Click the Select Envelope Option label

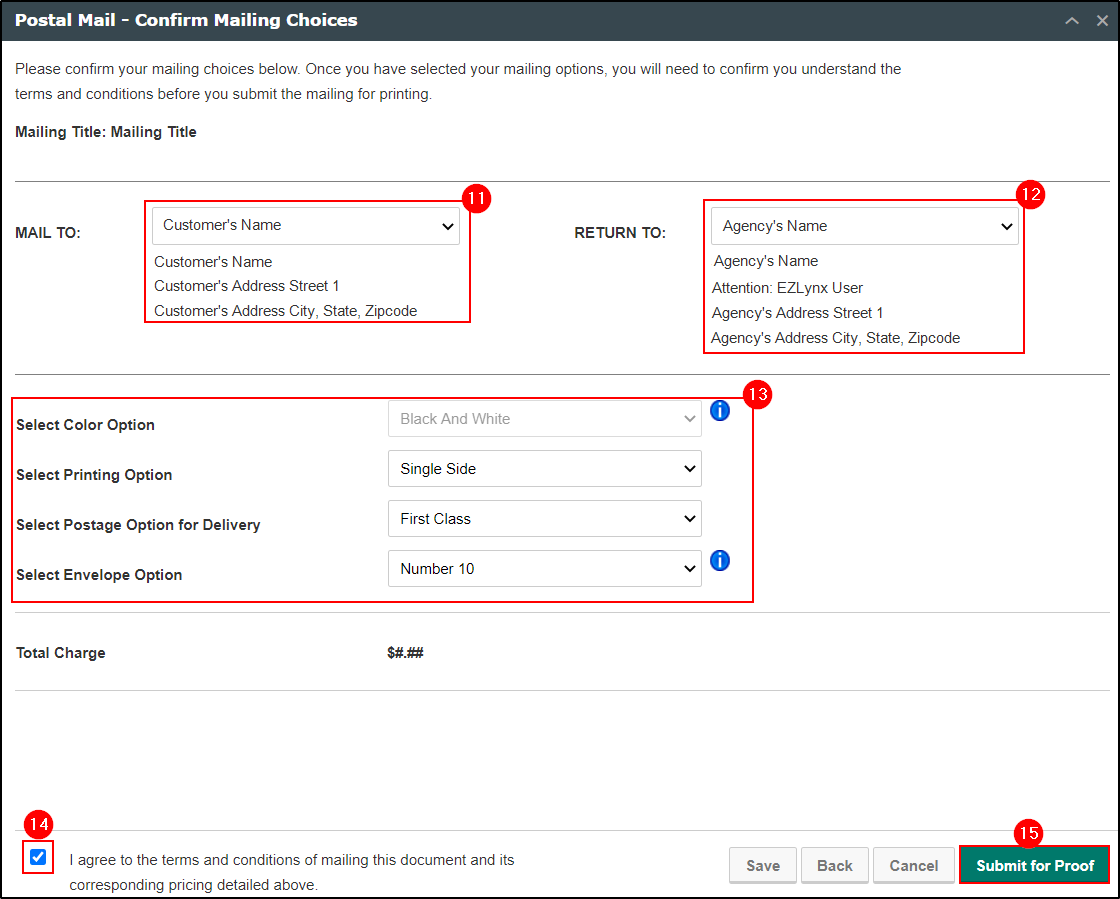pos(99,575)
